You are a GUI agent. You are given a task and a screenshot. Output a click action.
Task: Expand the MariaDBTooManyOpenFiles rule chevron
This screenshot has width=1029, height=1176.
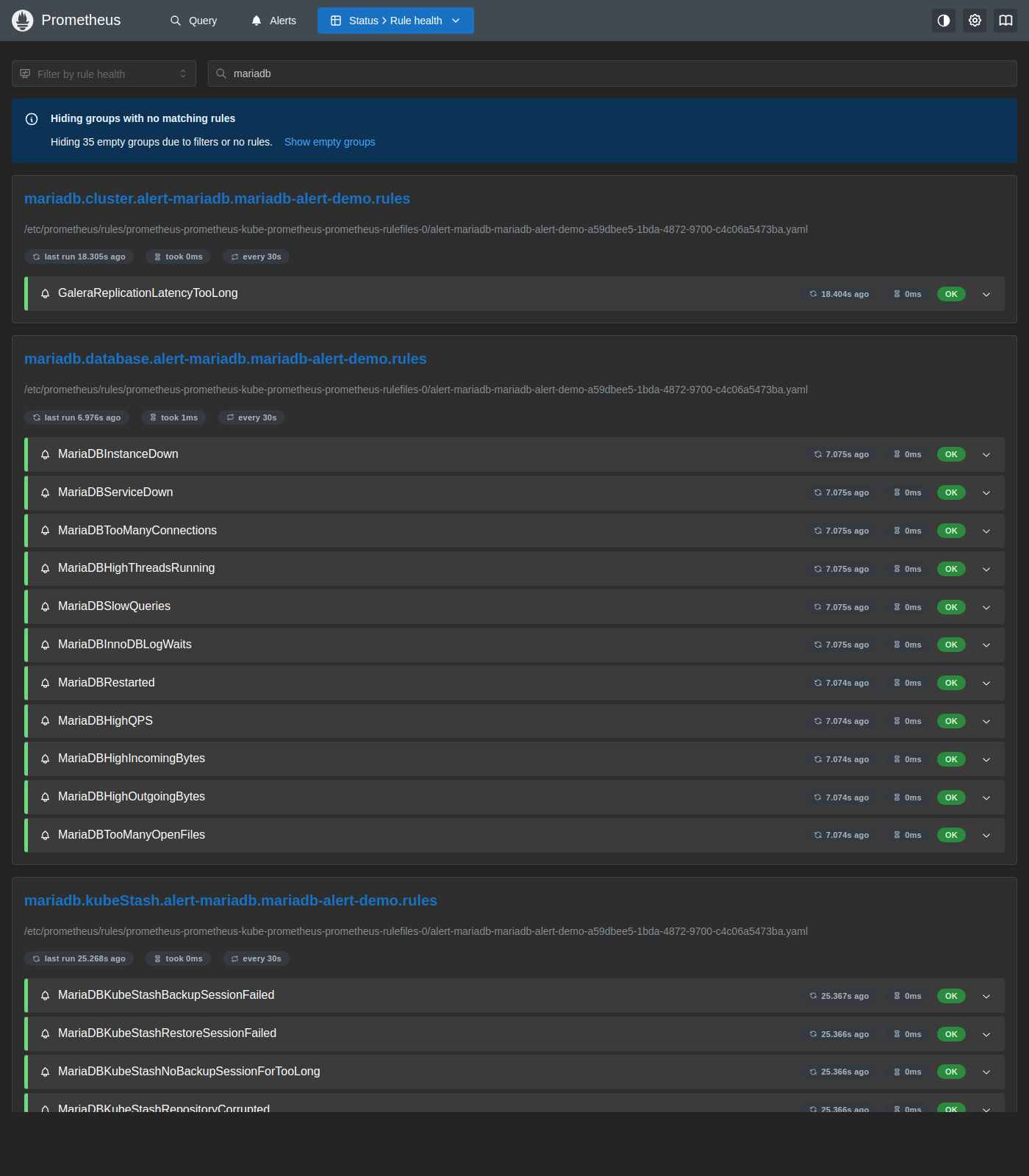click(986, 836)
